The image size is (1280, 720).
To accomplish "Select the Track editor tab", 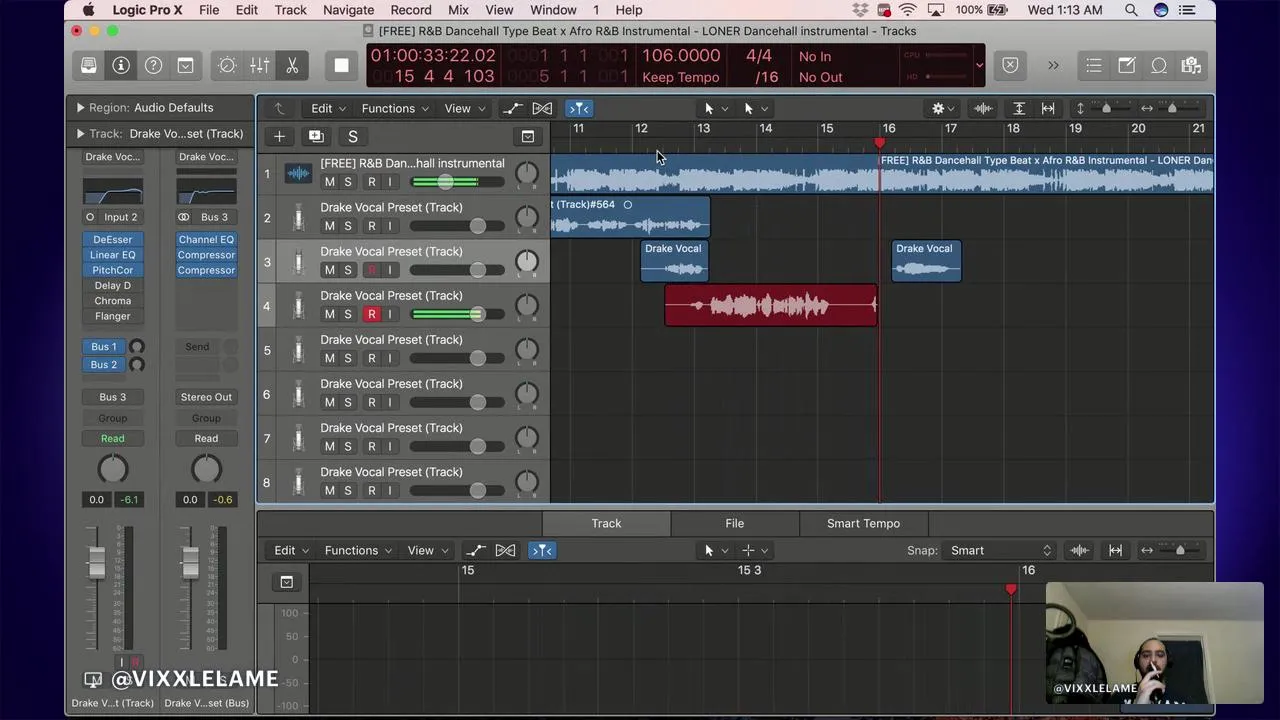I will coord(606,523).
